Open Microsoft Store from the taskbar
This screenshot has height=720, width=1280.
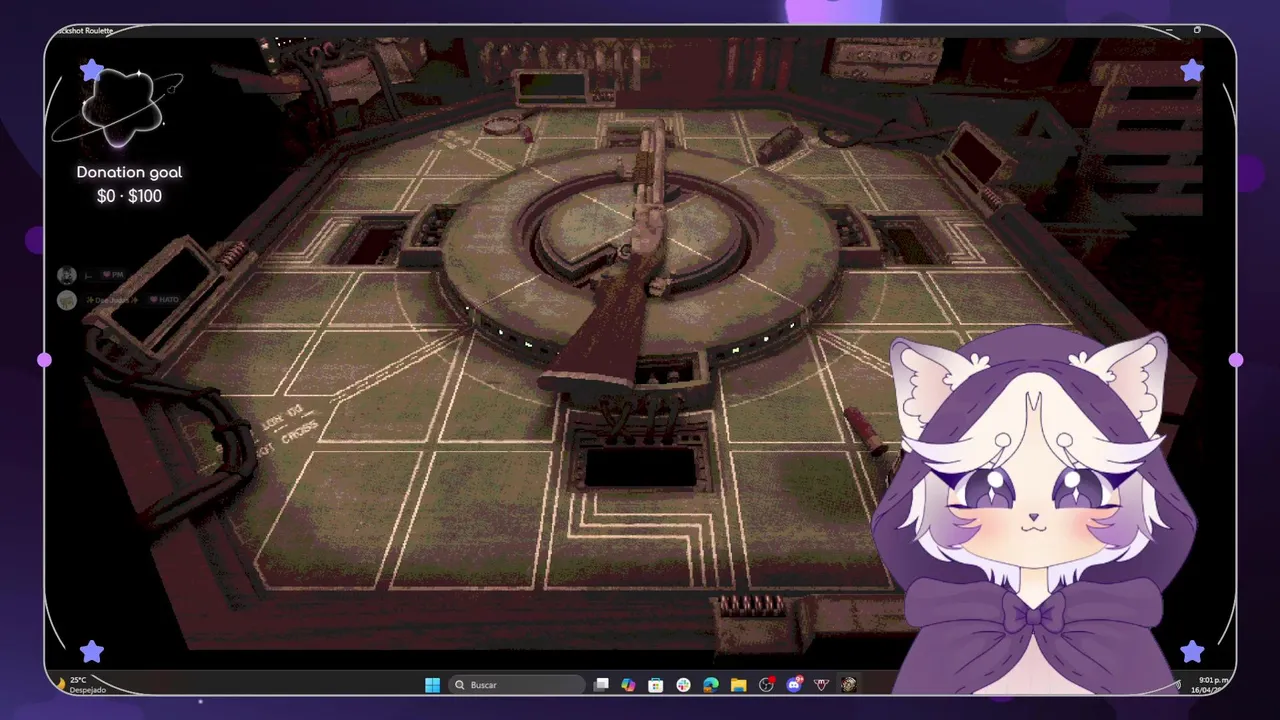coord(655,685)
